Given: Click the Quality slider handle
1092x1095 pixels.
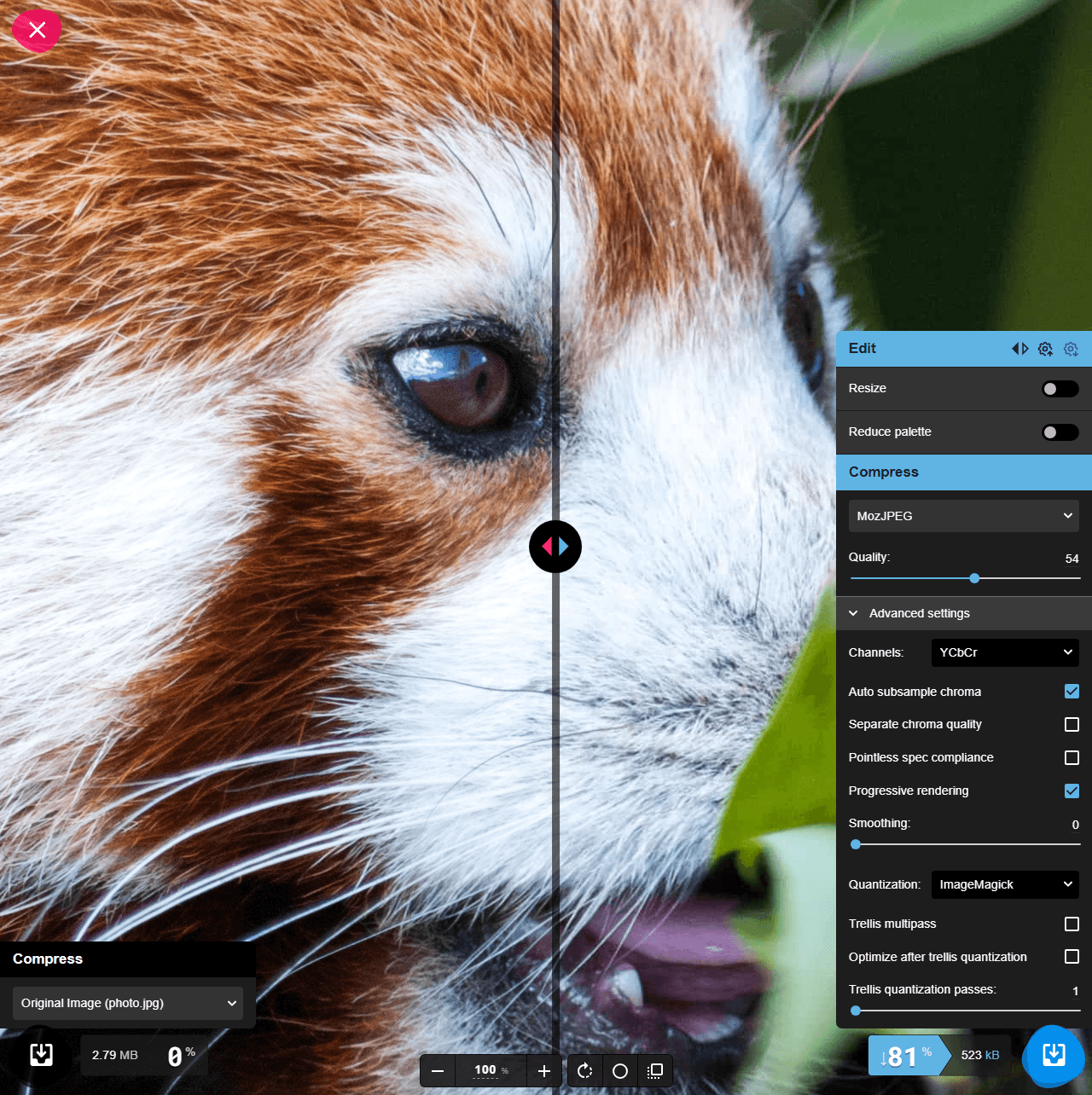Looking at the screenshot, I should pos(974,578).
